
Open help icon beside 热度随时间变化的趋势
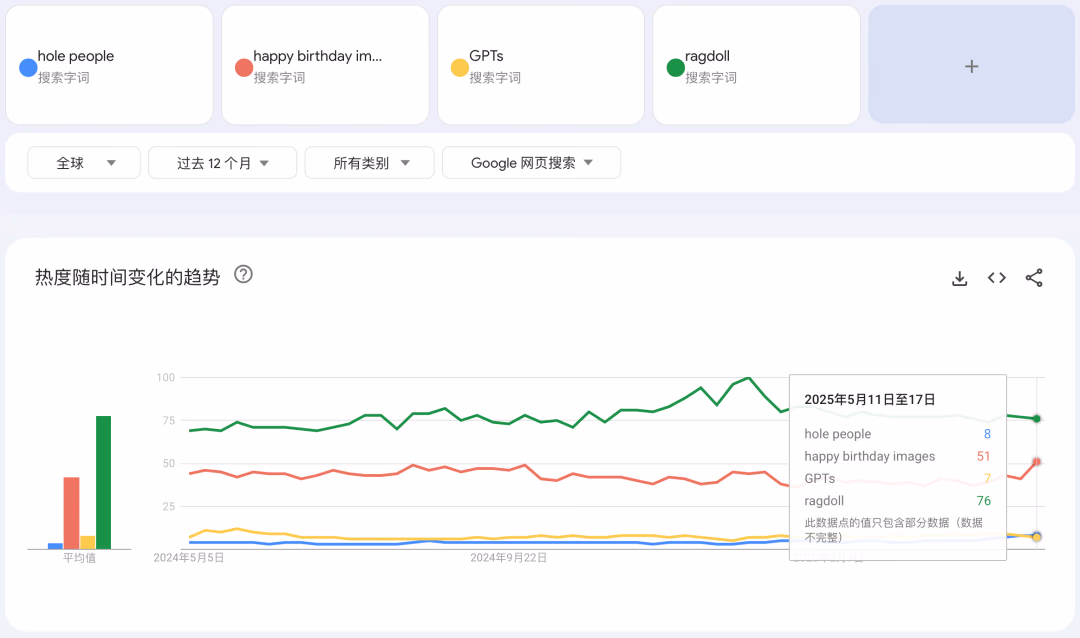point(243,274)
